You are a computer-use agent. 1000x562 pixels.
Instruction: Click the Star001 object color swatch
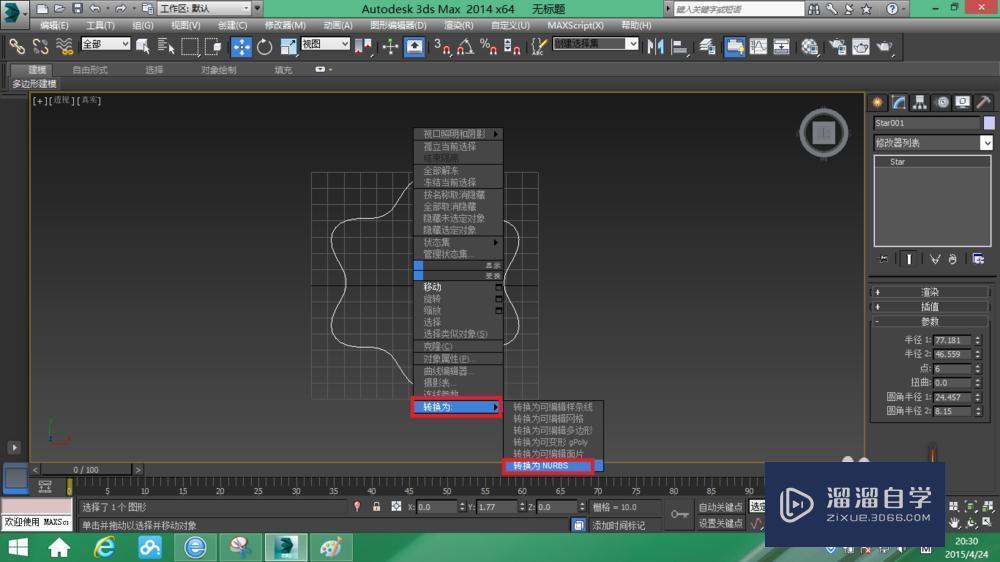989,123
